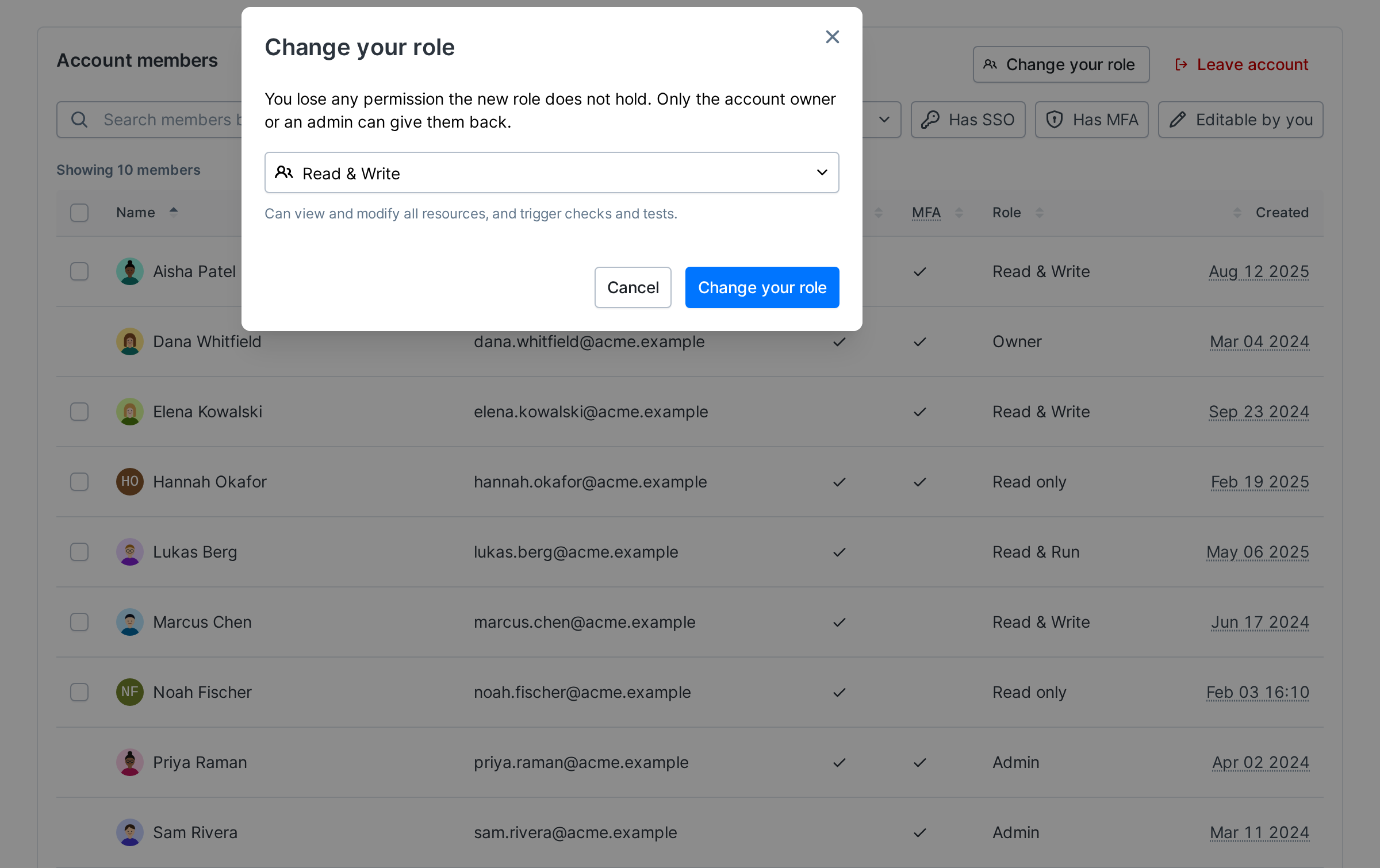Toggle the Has MFA filter
1380x868 pixels.
(x=1091, y=120)
